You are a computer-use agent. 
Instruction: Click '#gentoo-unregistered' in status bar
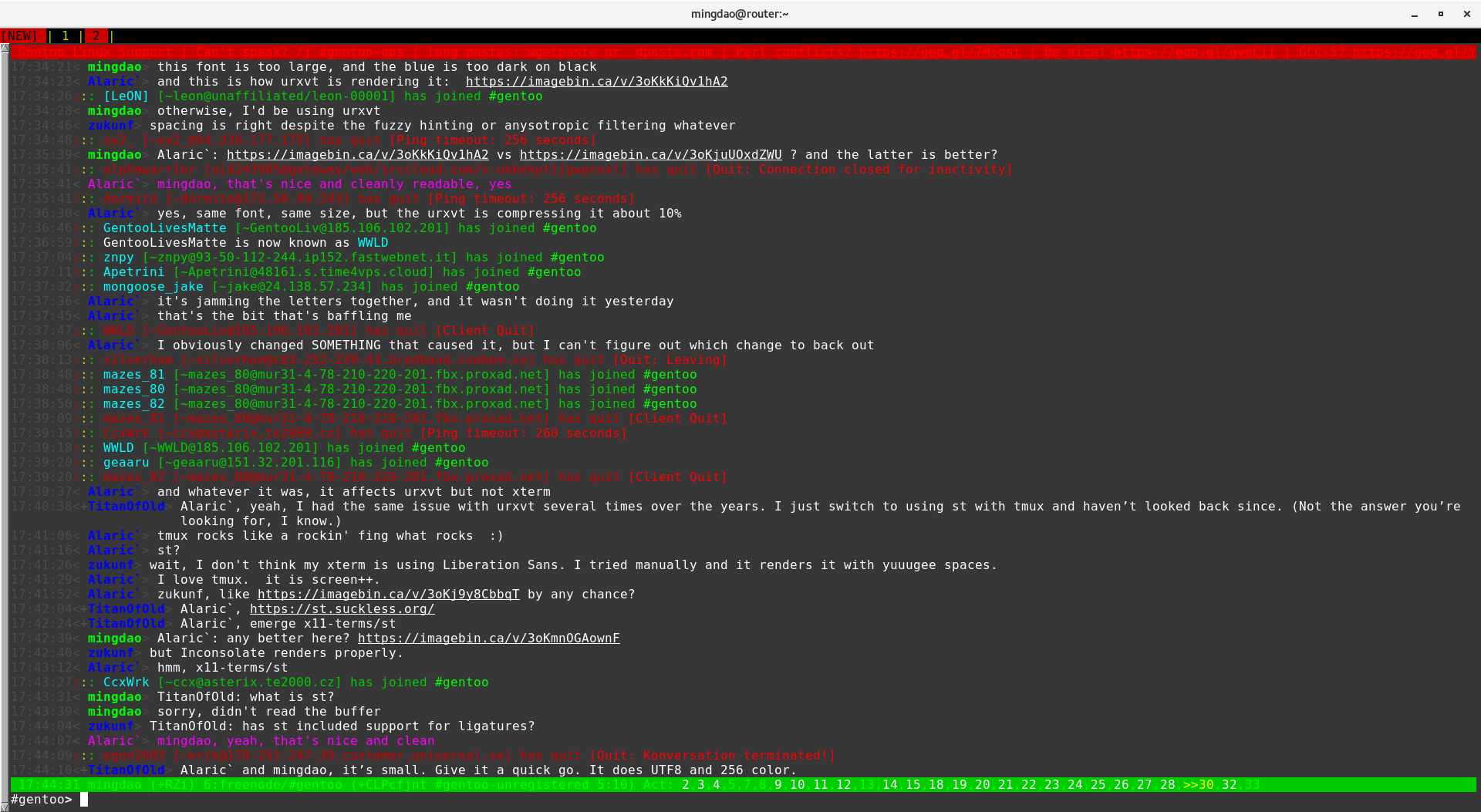point(511,785)
